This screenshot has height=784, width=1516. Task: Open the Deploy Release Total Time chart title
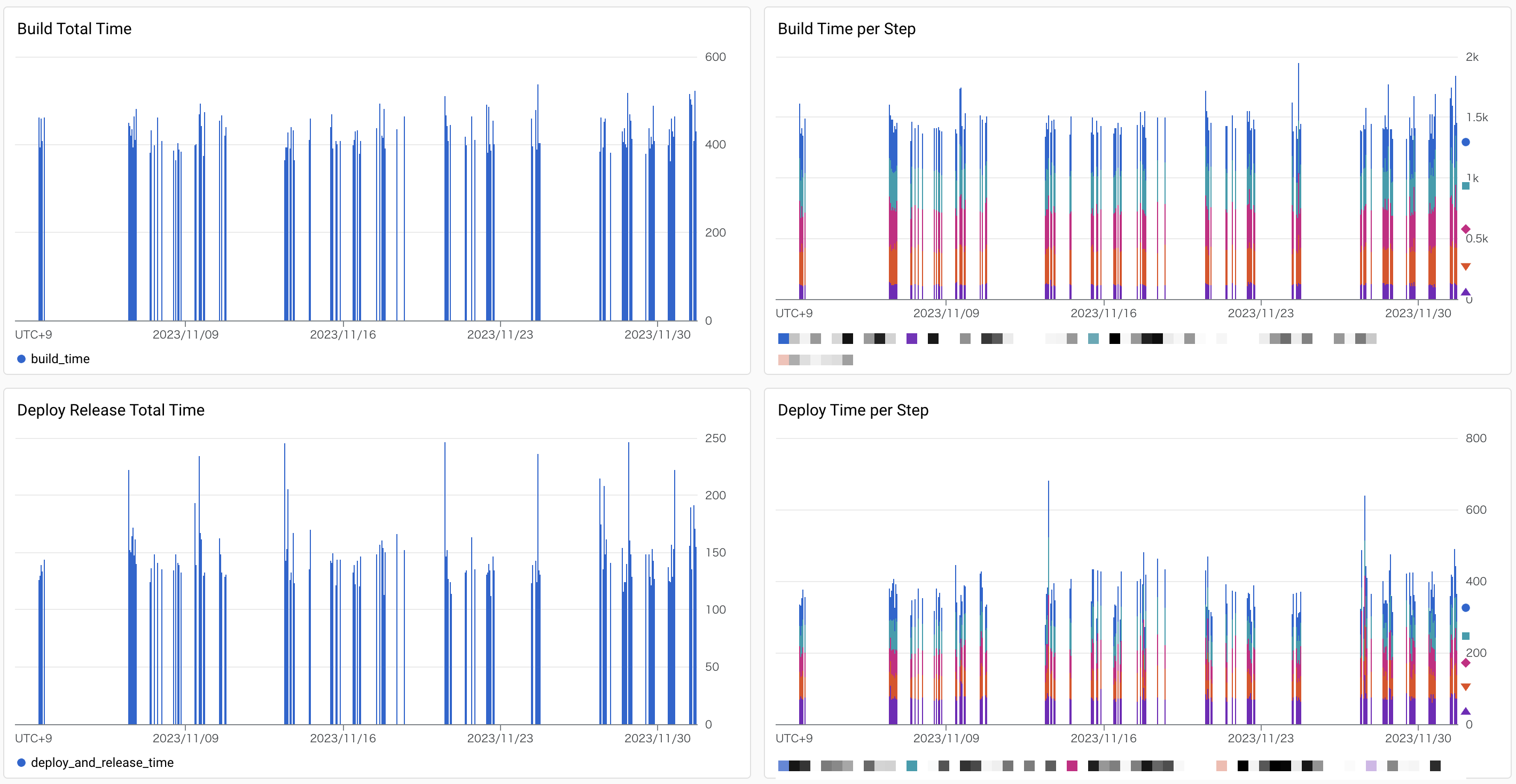[111, 410]
